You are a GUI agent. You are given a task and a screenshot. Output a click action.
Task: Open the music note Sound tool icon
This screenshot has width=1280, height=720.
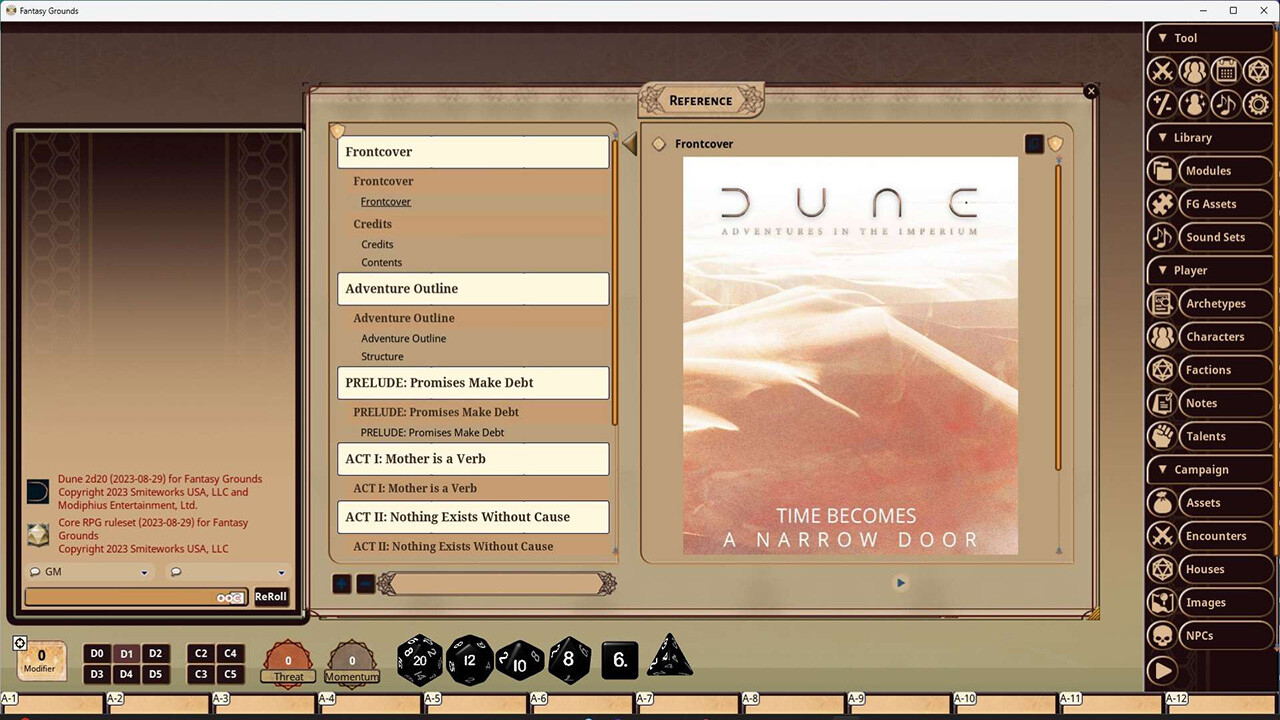1226,103
